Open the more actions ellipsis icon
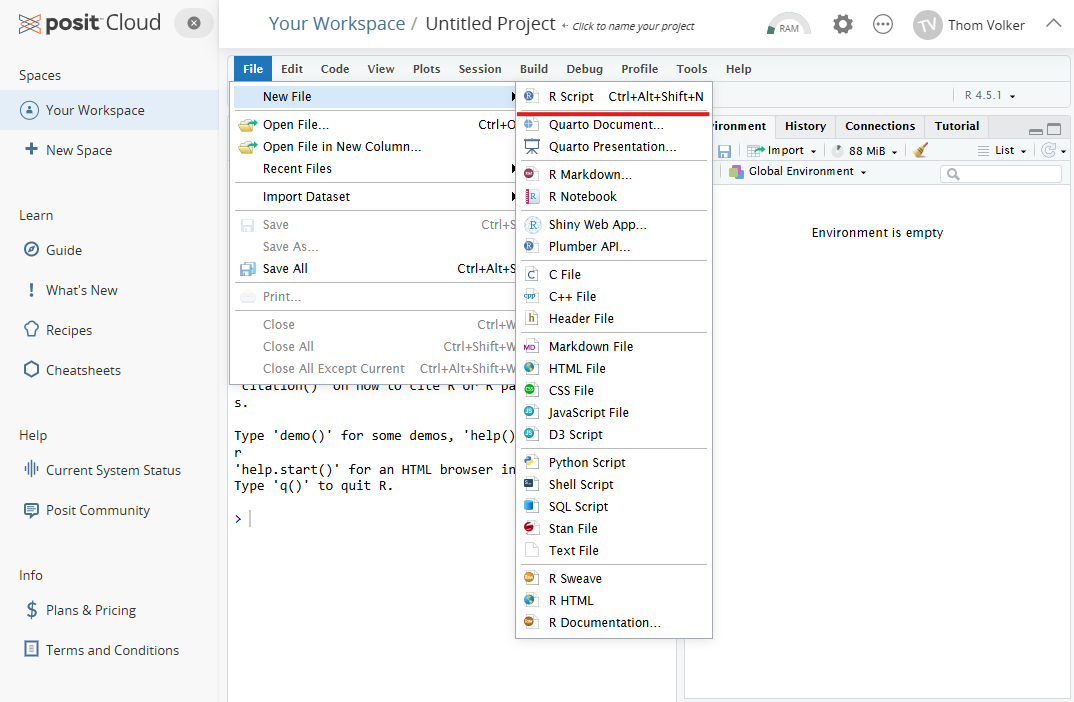1074x702 pixels. point(883,25)
